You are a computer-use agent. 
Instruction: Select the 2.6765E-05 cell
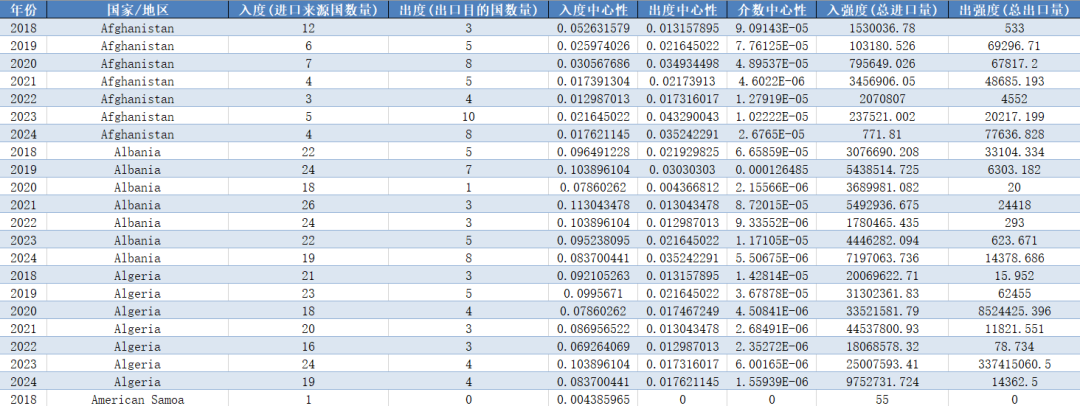772,134
